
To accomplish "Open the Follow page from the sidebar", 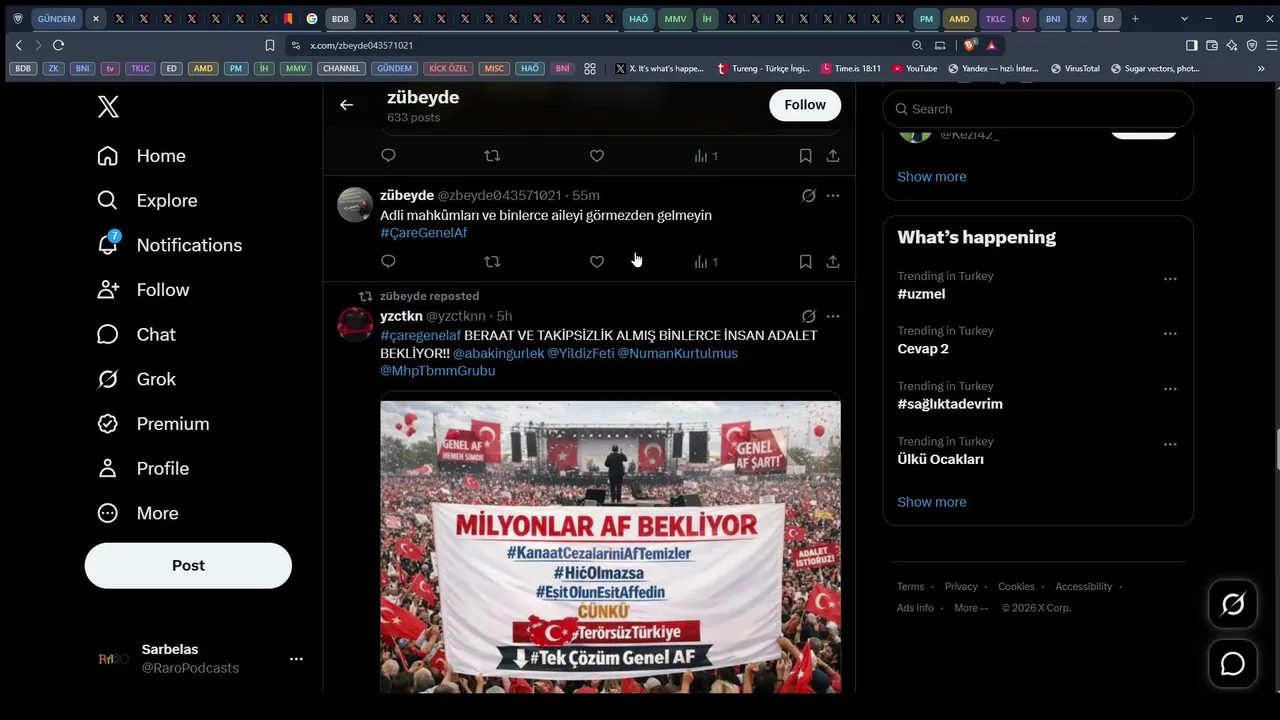I will coord(143,290).
